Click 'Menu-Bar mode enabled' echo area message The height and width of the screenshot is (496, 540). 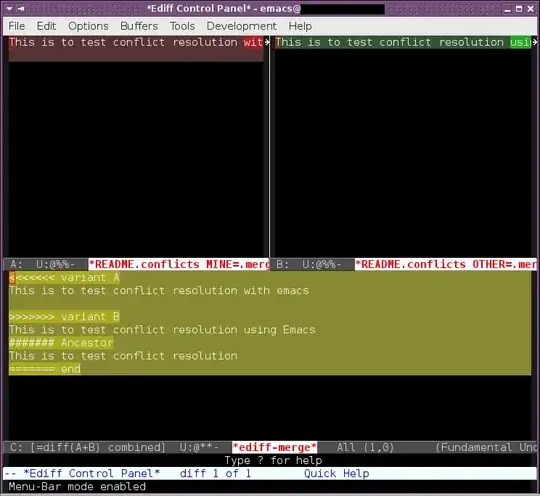(77, 487)
